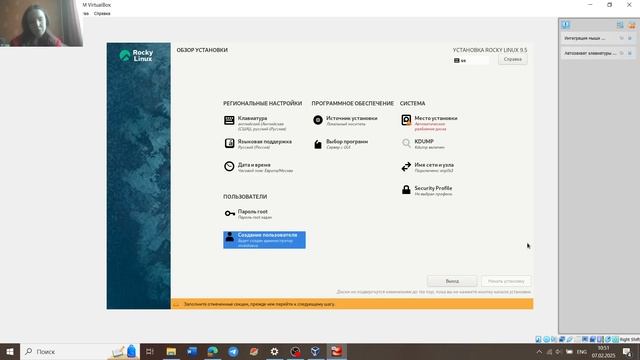Click the Right Shift host key indicator

pos(629,340)
